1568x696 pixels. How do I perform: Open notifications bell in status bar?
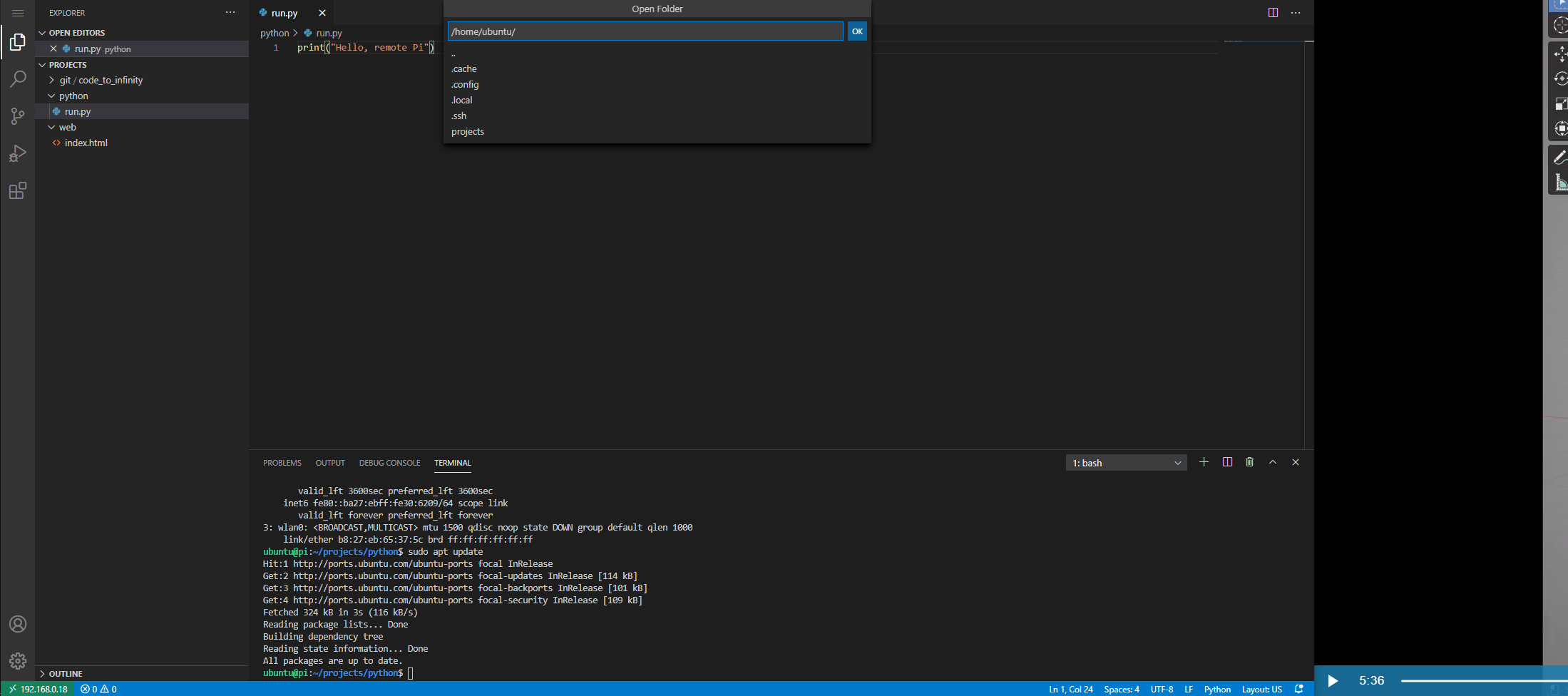(x=1299, y=689)
